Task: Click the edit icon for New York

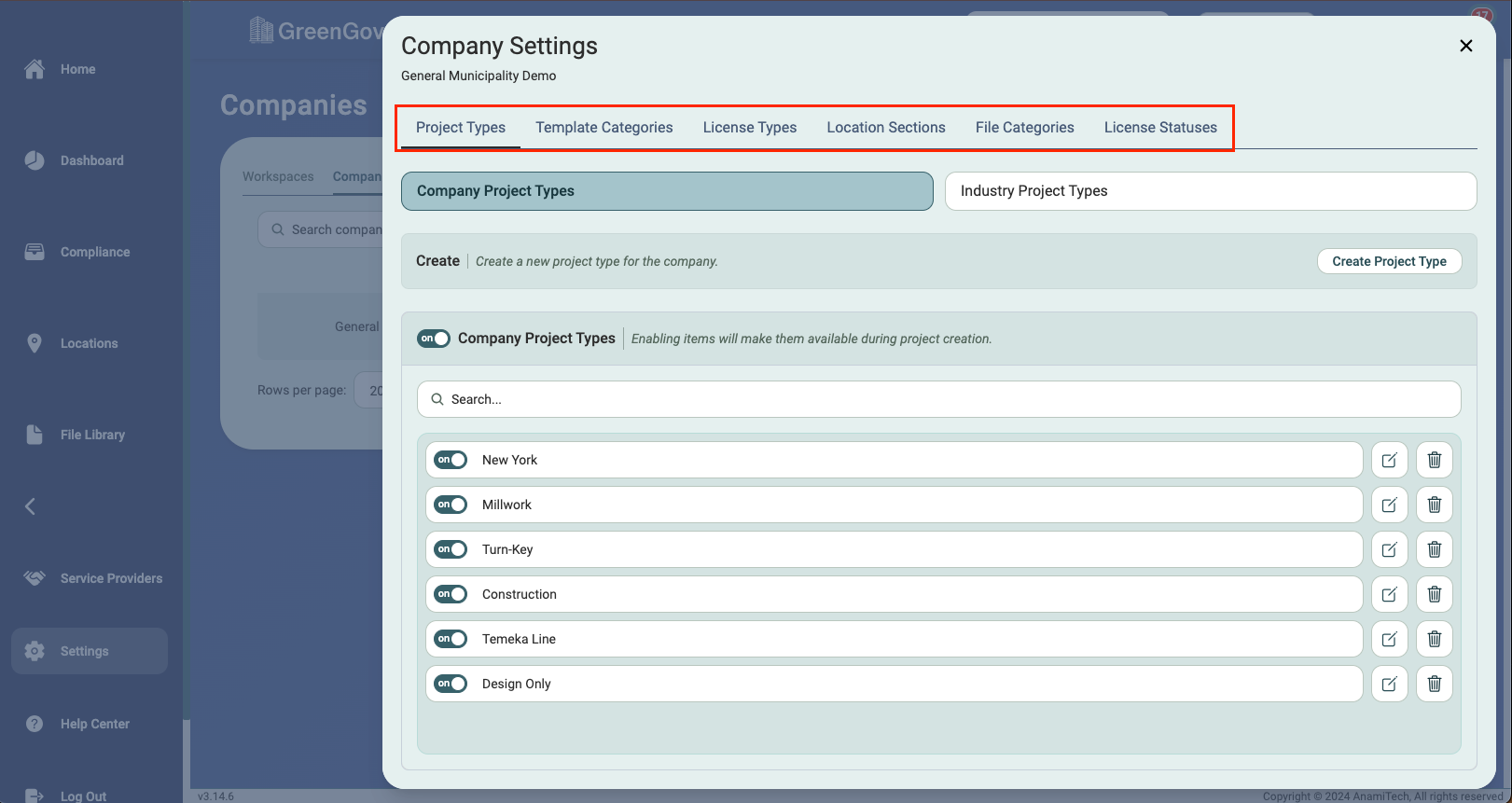Action: tap(1389, 460)
